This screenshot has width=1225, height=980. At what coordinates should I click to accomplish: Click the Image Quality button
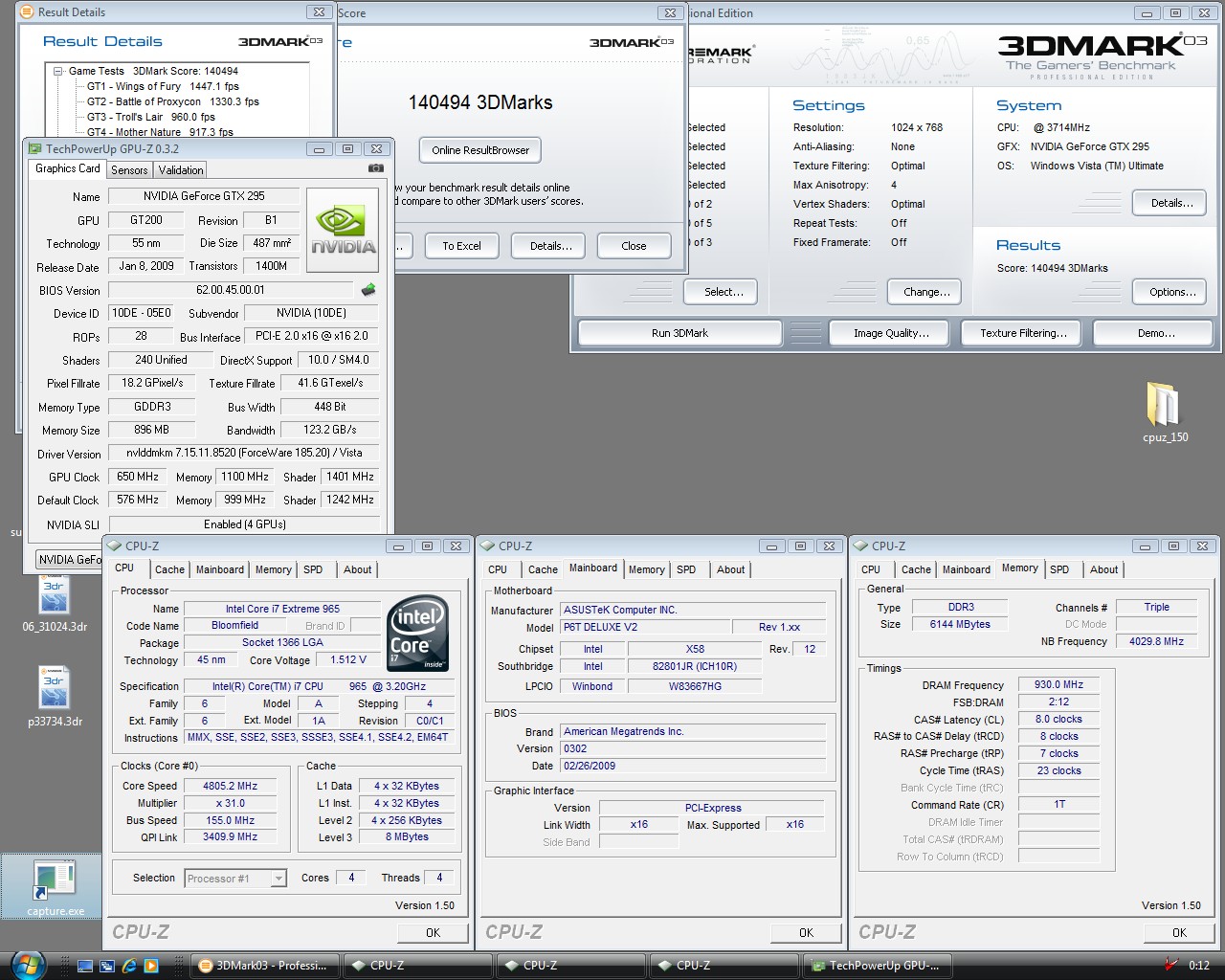[891, 333]
